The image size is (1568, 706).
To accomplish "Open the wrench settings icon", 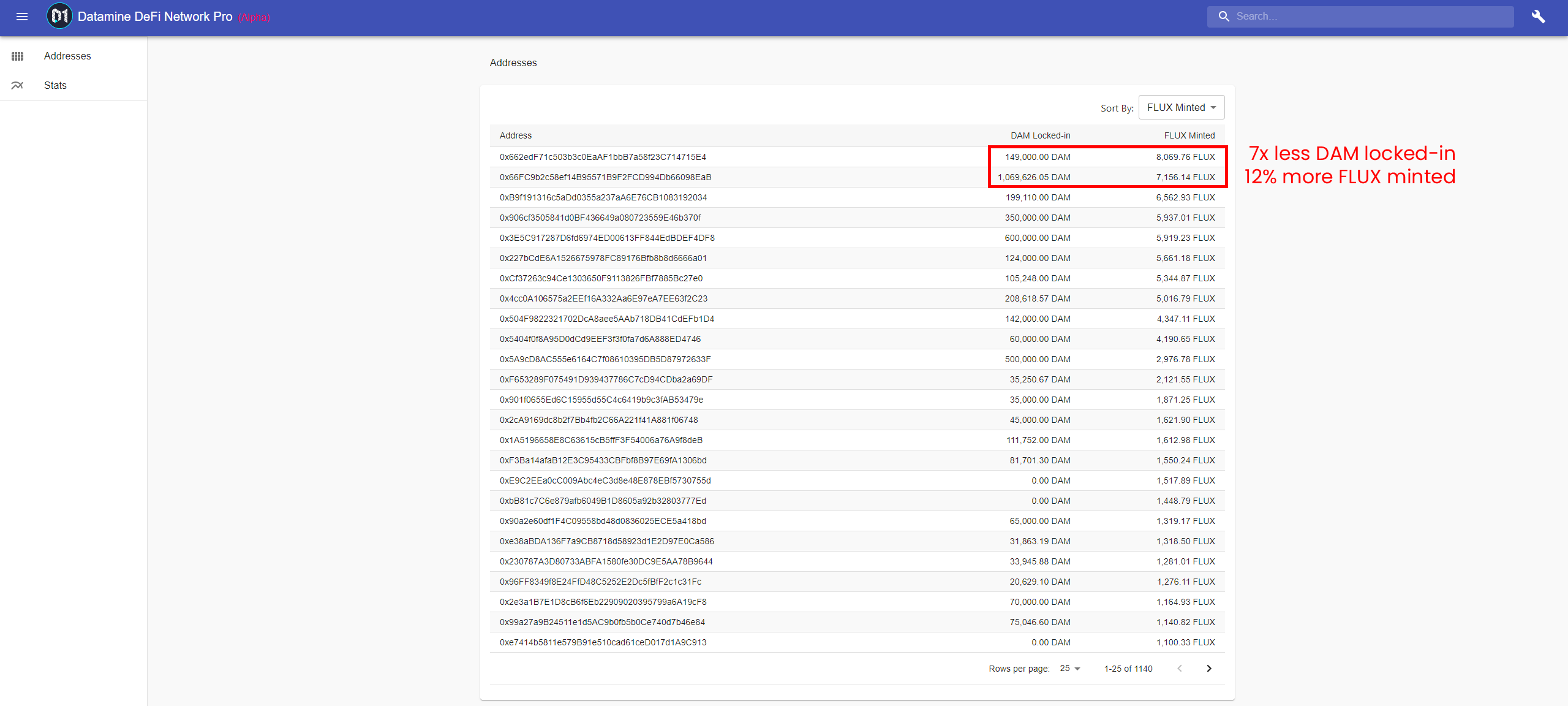I will pyautogui.click(x=1538, y=17).
